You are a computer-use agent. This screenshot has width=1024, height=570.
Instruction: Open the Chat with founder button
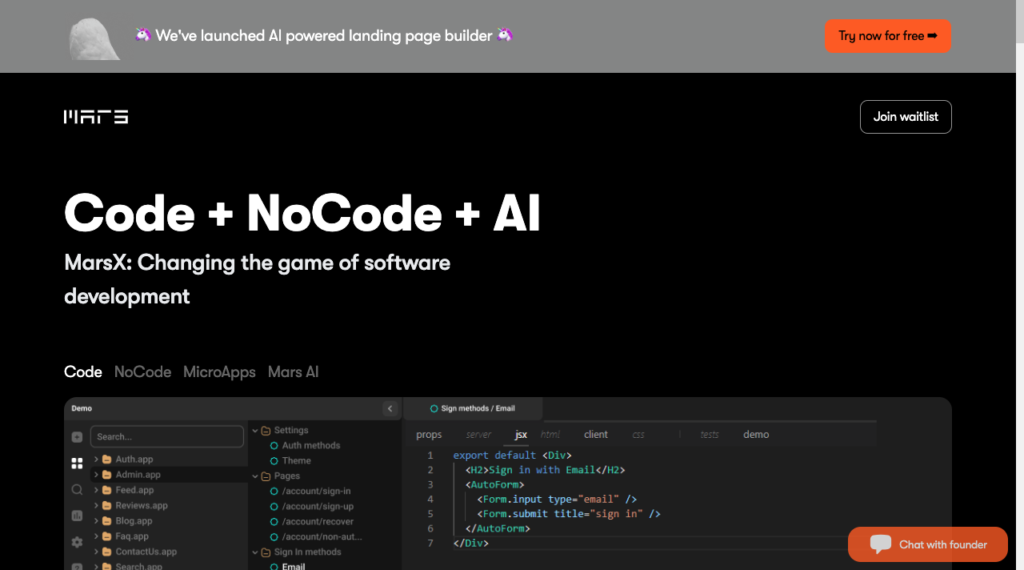point(927,545)
